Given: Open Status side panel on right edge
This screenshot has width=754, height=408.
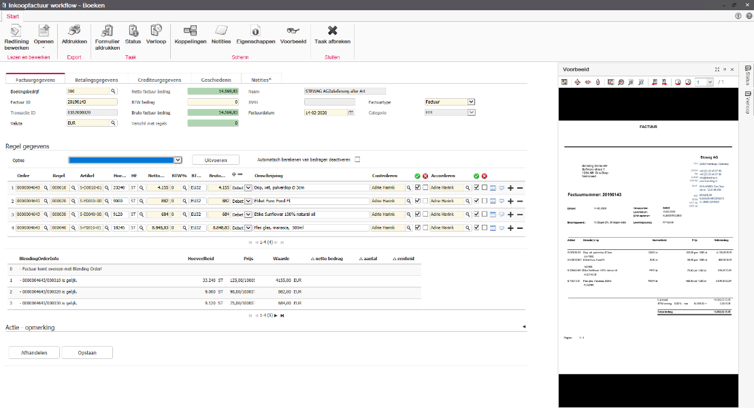Looking at the screenshot, I should pyautogui.click(x=748, y=76).
